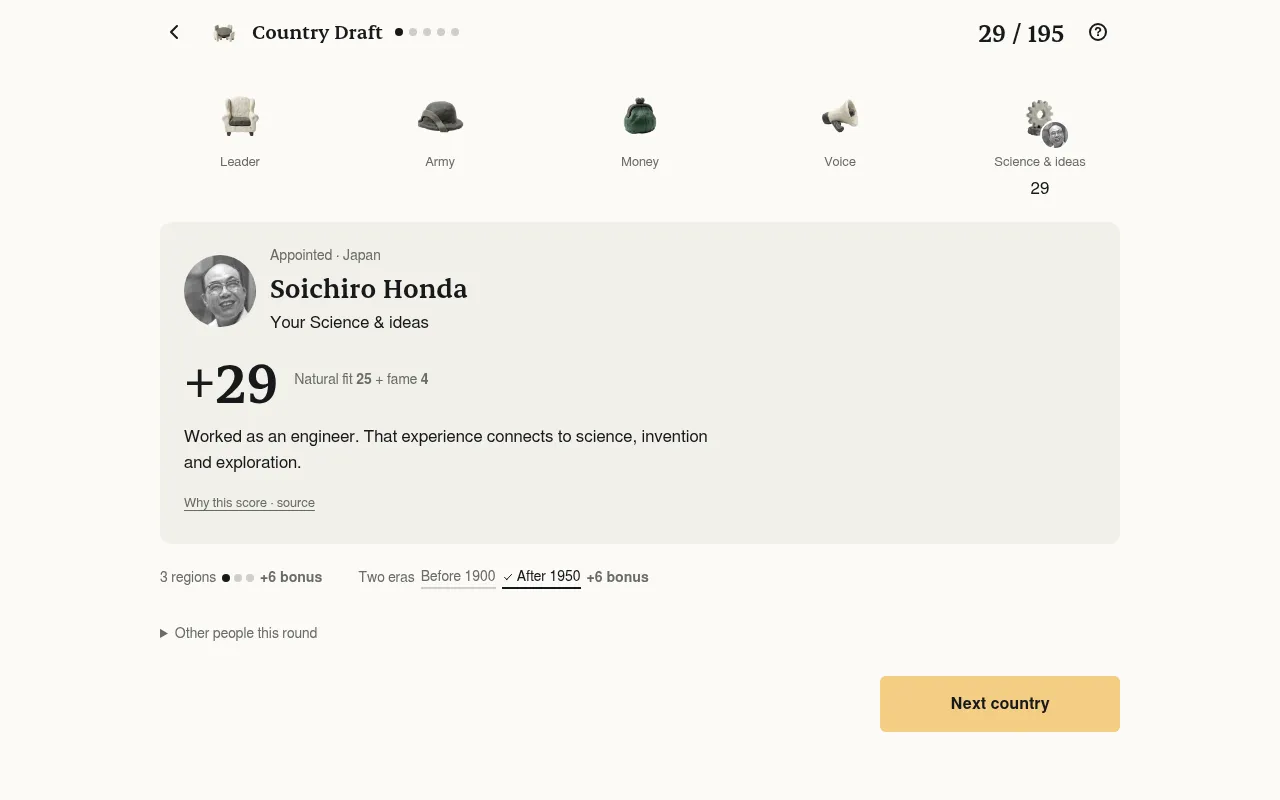The height and width of the screenshot is (800, 1280).
Task: Click the 'Two eras' label
Action: (x=386, y=577)
